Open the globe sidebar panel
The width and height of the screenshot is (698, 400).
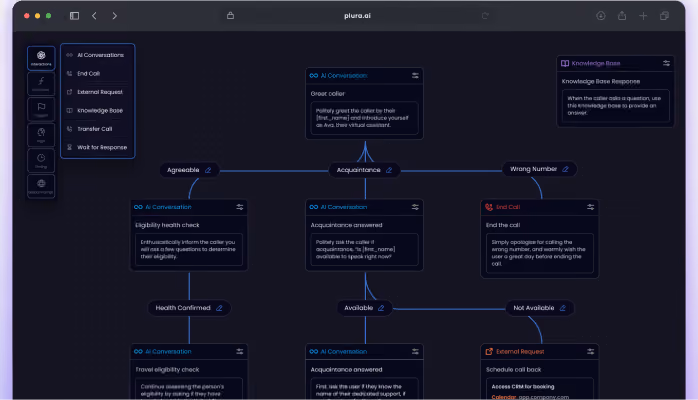[x=41, y=186]
